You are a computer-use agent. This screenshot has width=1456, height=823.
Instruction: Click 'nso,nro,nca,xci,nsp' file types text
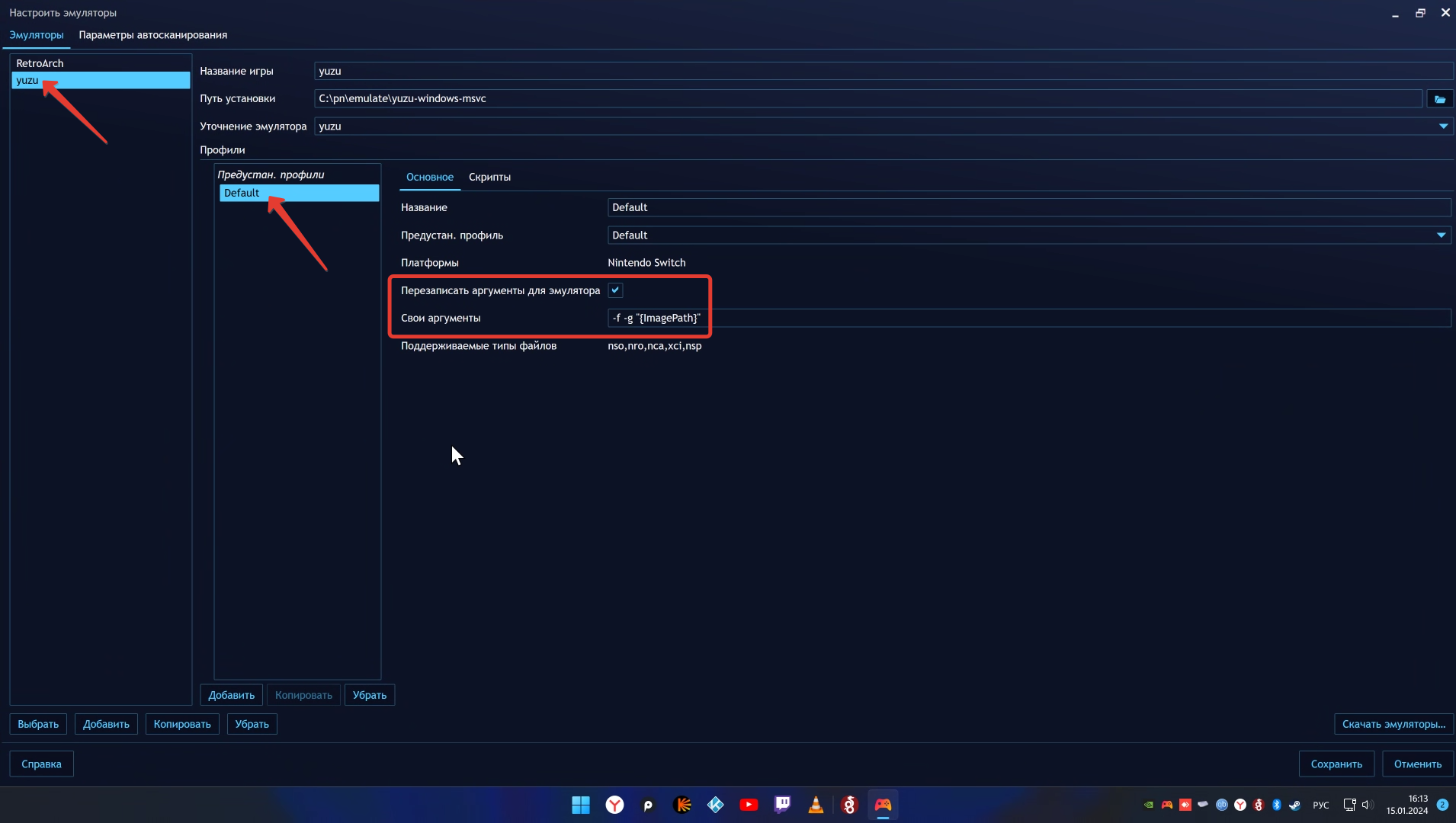point(655,346)
